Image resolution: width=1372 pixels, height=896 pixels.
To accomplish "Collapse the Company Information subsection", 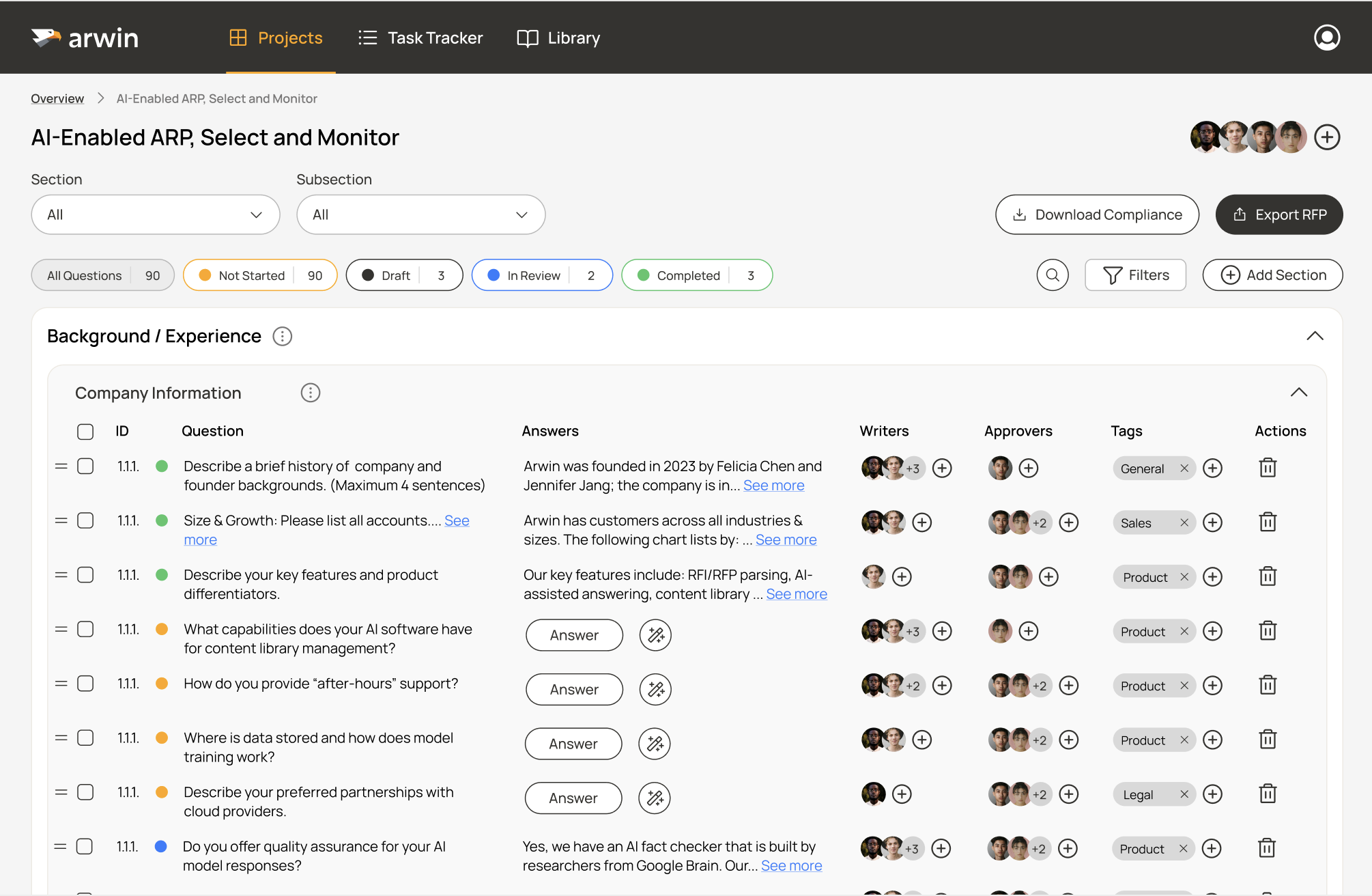I will coord(1298,392).
